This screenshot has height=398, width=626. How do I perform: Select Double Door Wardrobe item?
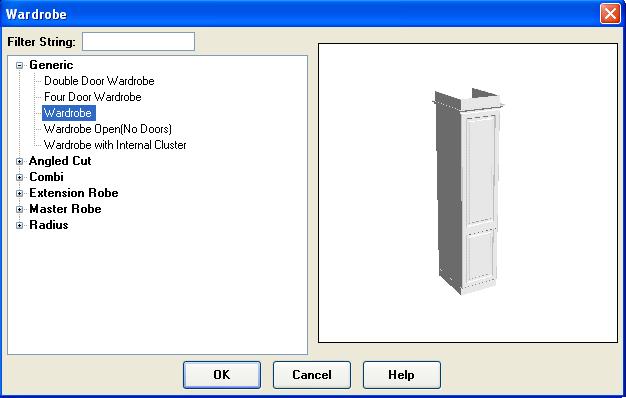(99, 81)
